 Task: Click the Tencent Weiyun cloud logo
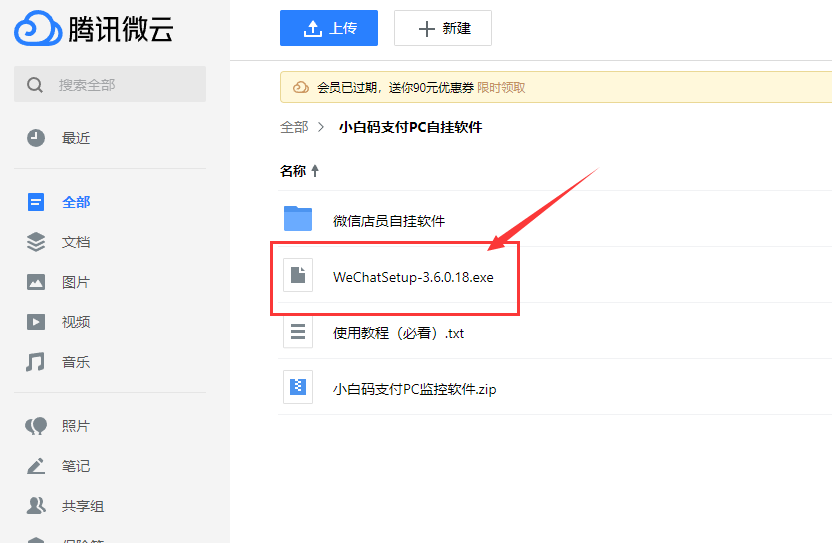[38, 28]
